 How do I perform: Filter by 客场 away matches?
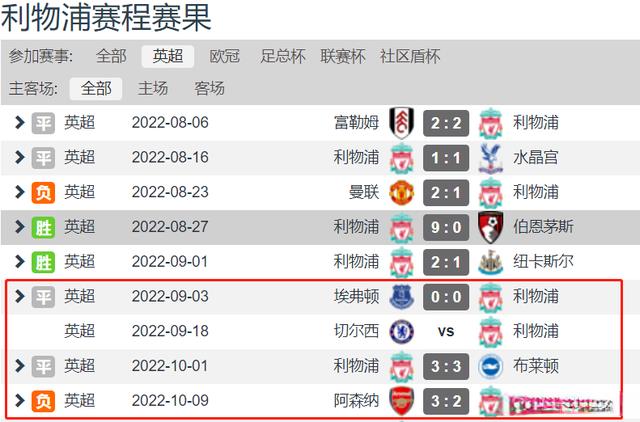point(209,89)
